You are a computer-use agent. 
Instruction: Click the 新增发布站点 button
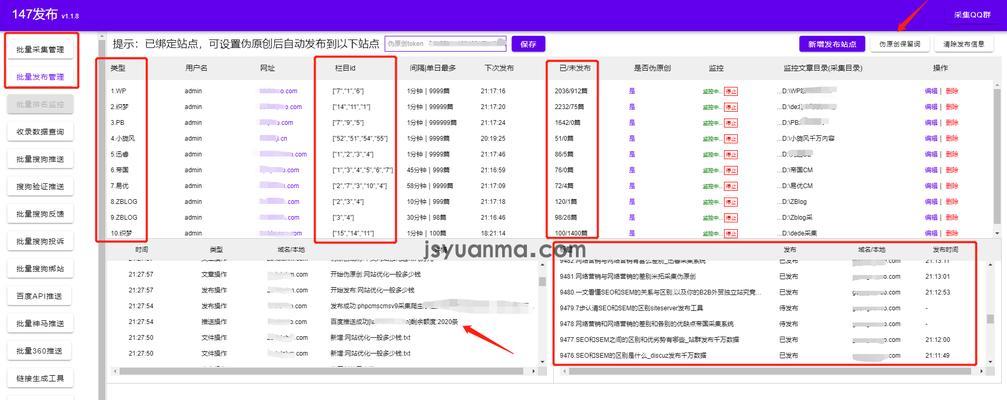(x=832, y=44)
